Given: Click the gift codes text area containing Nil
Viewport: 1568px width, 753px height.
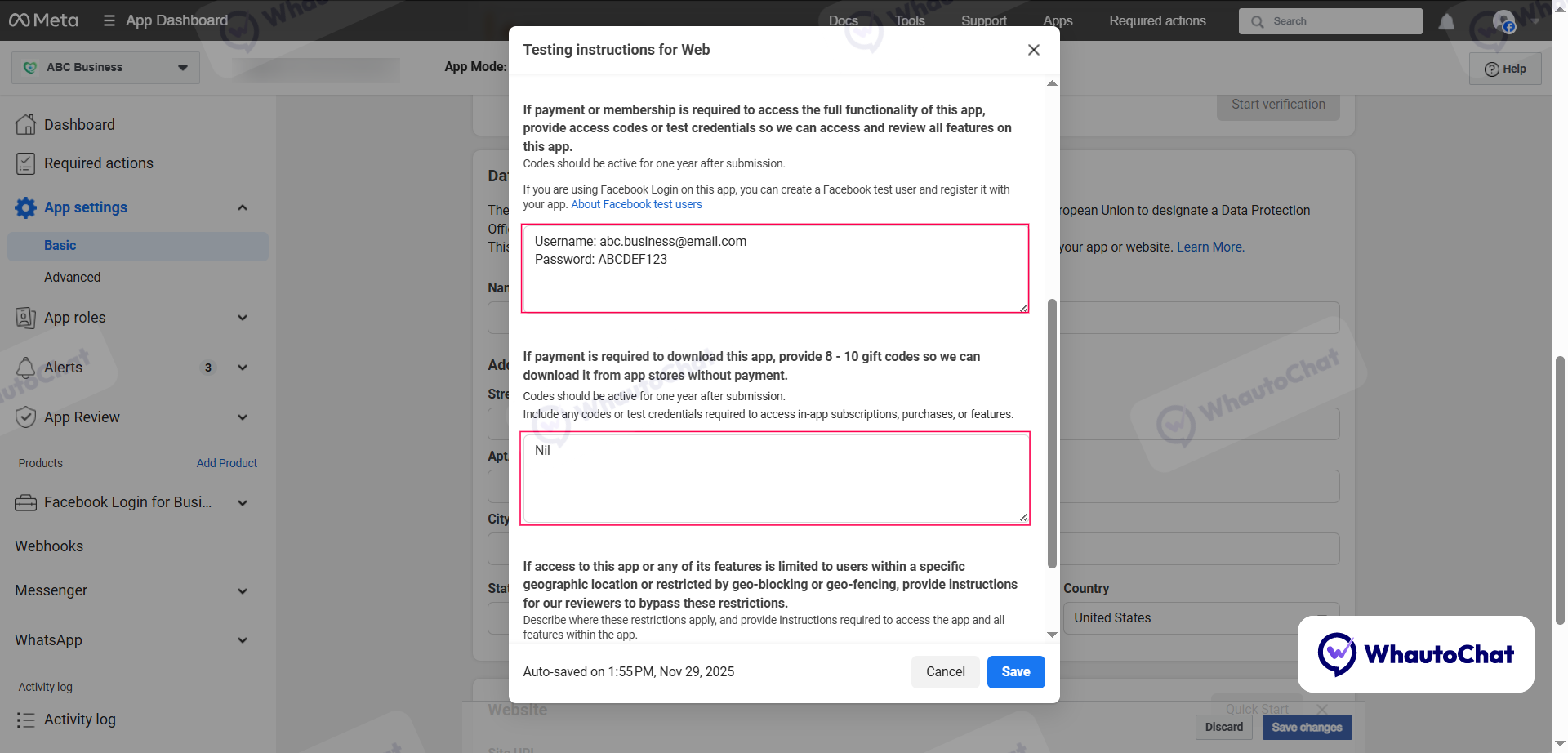Looking at the screenshot, I should pyautogui.click(x=775, y=479).
